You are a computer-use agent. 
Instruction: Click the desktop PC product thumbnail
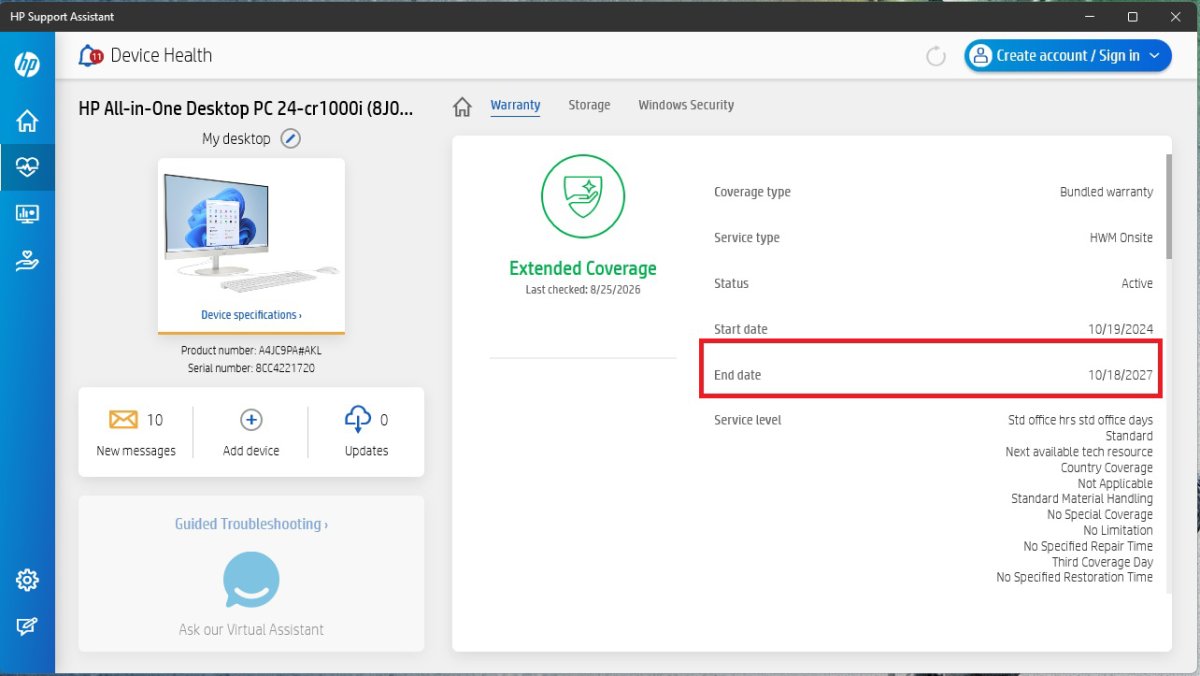click(x=251, y=232)
